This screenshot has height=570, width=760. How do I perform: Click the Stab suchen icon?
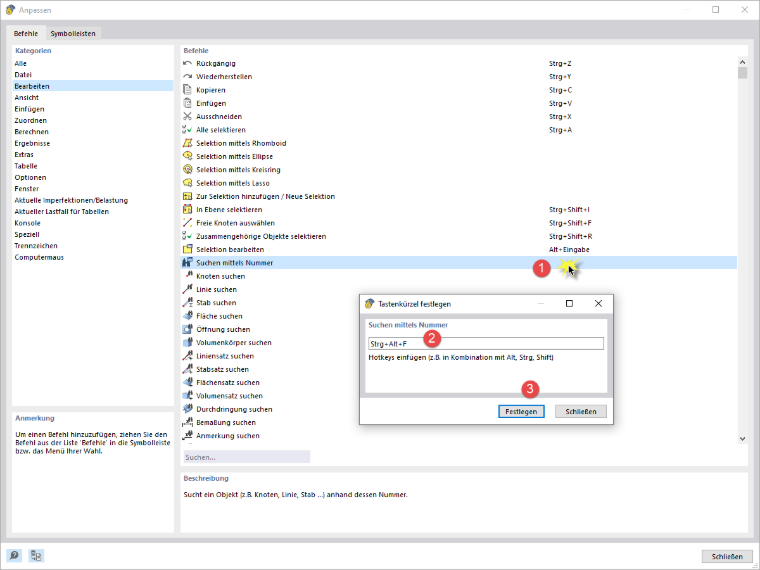click(x=188, y=302)
